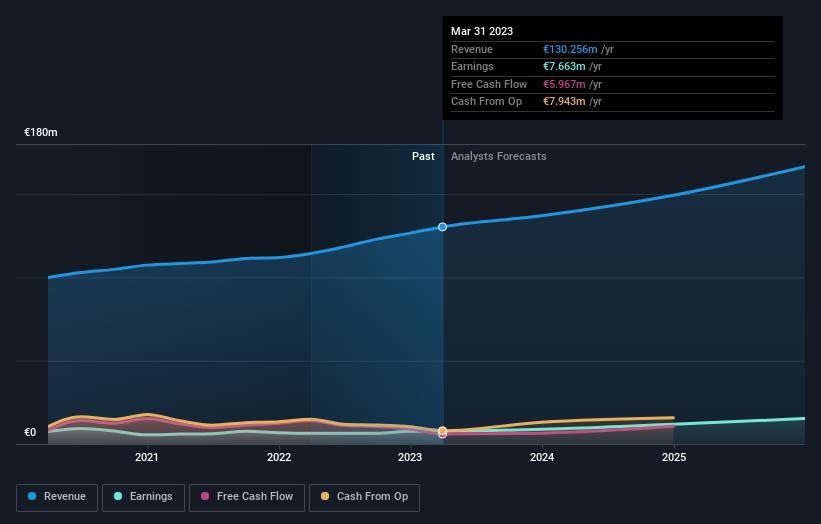Click the 2024 axis label

coord(542,457)
